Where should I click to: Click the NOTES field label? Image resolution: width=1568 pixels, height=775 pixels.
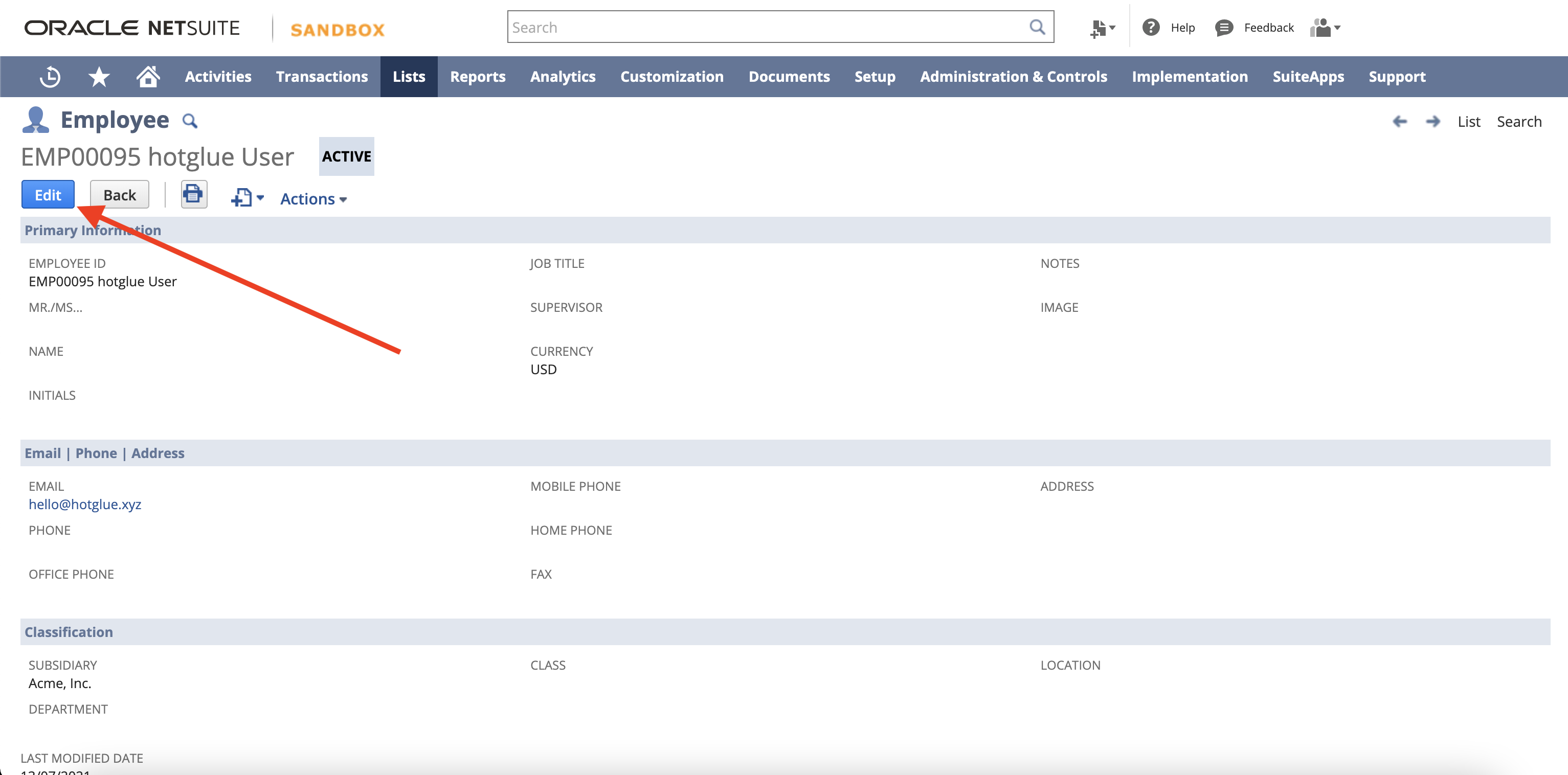1060,264
